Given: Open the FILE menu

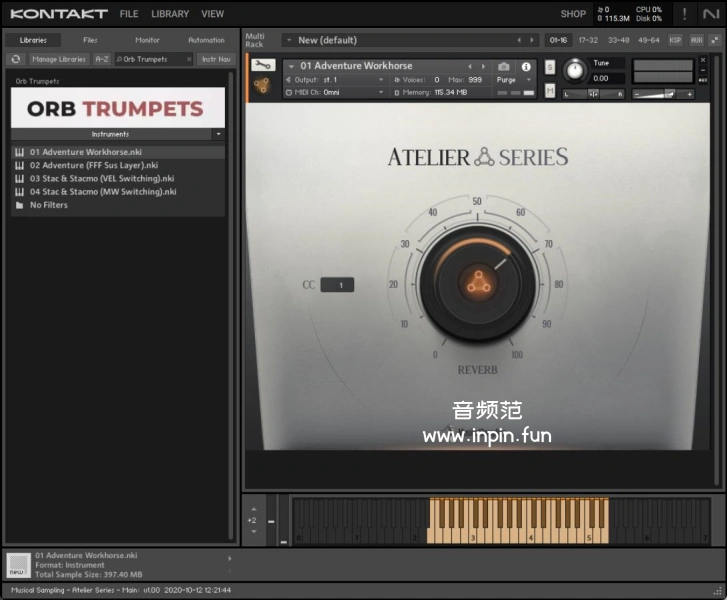Looking at the screenshot, I should (129, 14).
